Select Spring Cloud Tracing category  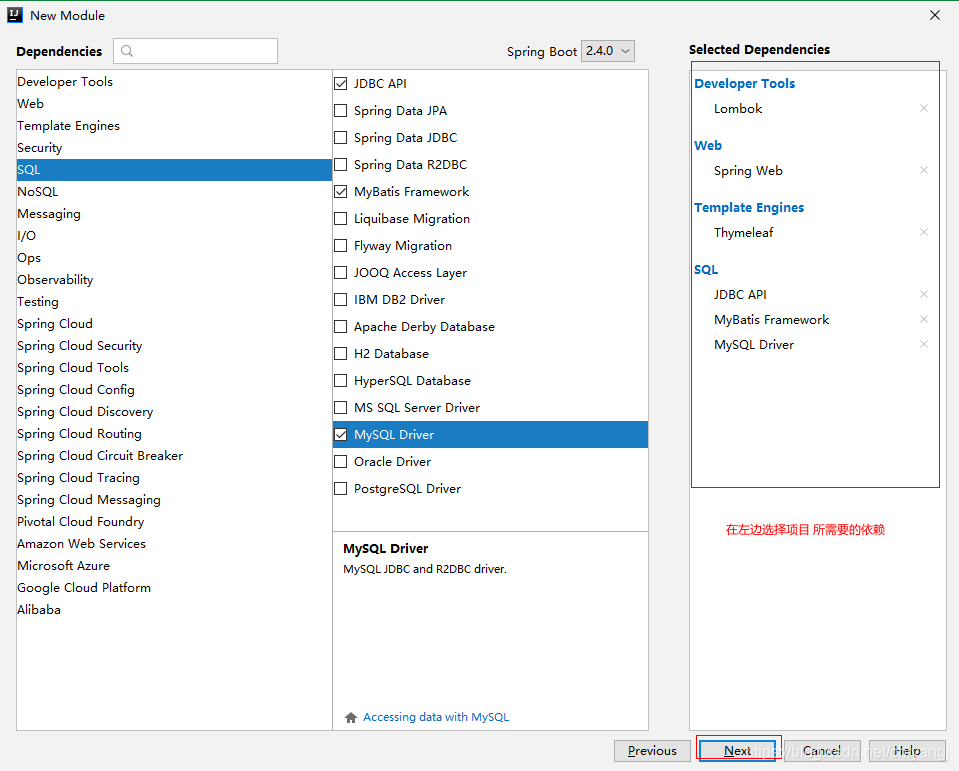[174, 478]
